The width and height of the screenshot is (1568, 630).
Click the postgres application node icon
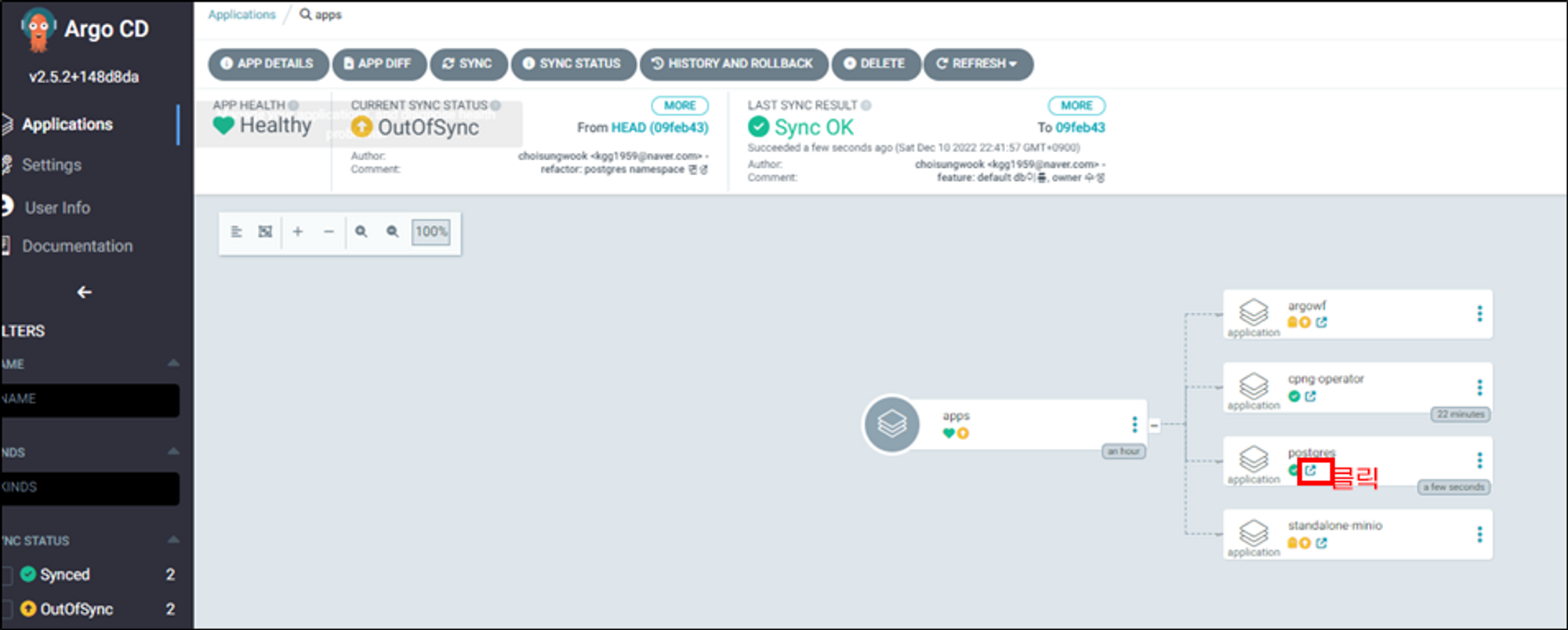tap(1253, 460)
